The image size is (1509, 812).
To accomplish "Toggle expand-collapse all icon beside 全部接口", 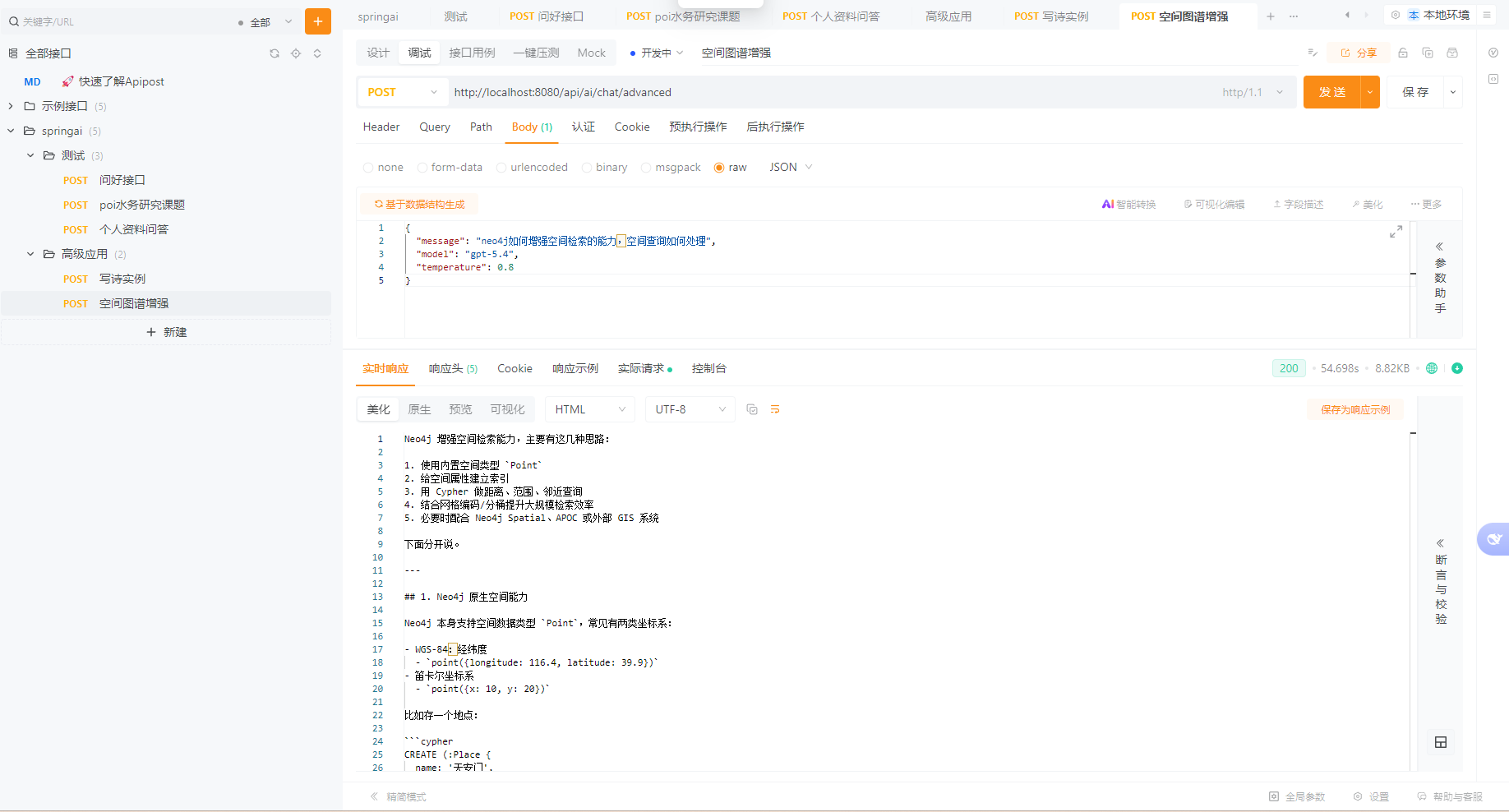I will tap(317, 53).
